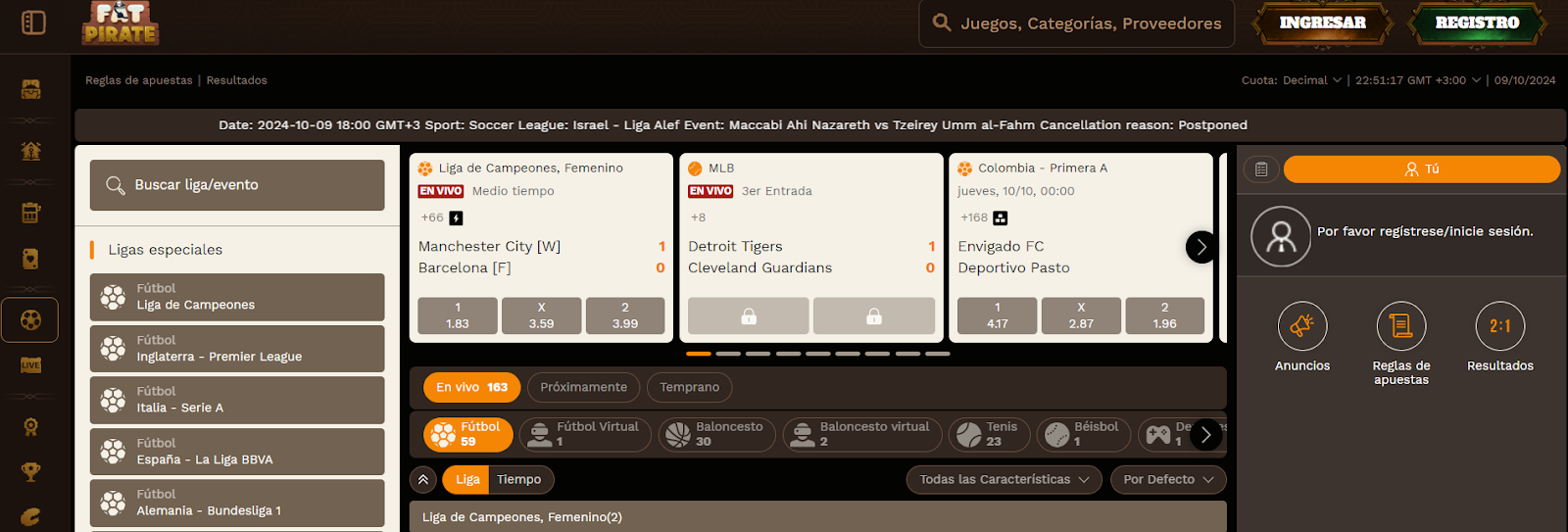Collapse Liga de Campeones, Femenino(2) section
The width and height of the screenshot is (1568, 532).
click(818, 516)
